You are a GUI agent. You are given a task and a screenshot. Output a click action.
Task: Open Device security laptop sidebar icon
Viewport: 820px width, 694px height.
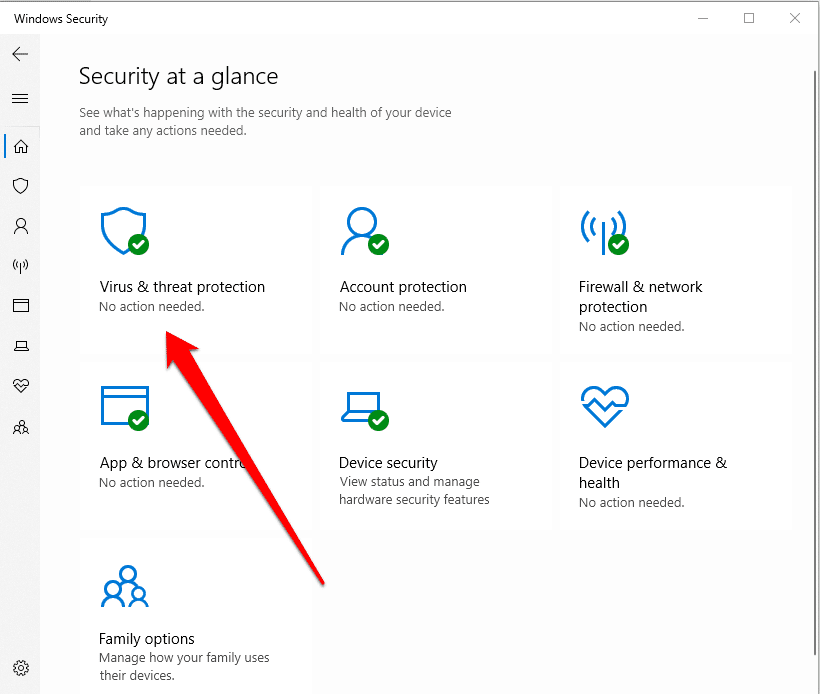[x=20, y=346]
